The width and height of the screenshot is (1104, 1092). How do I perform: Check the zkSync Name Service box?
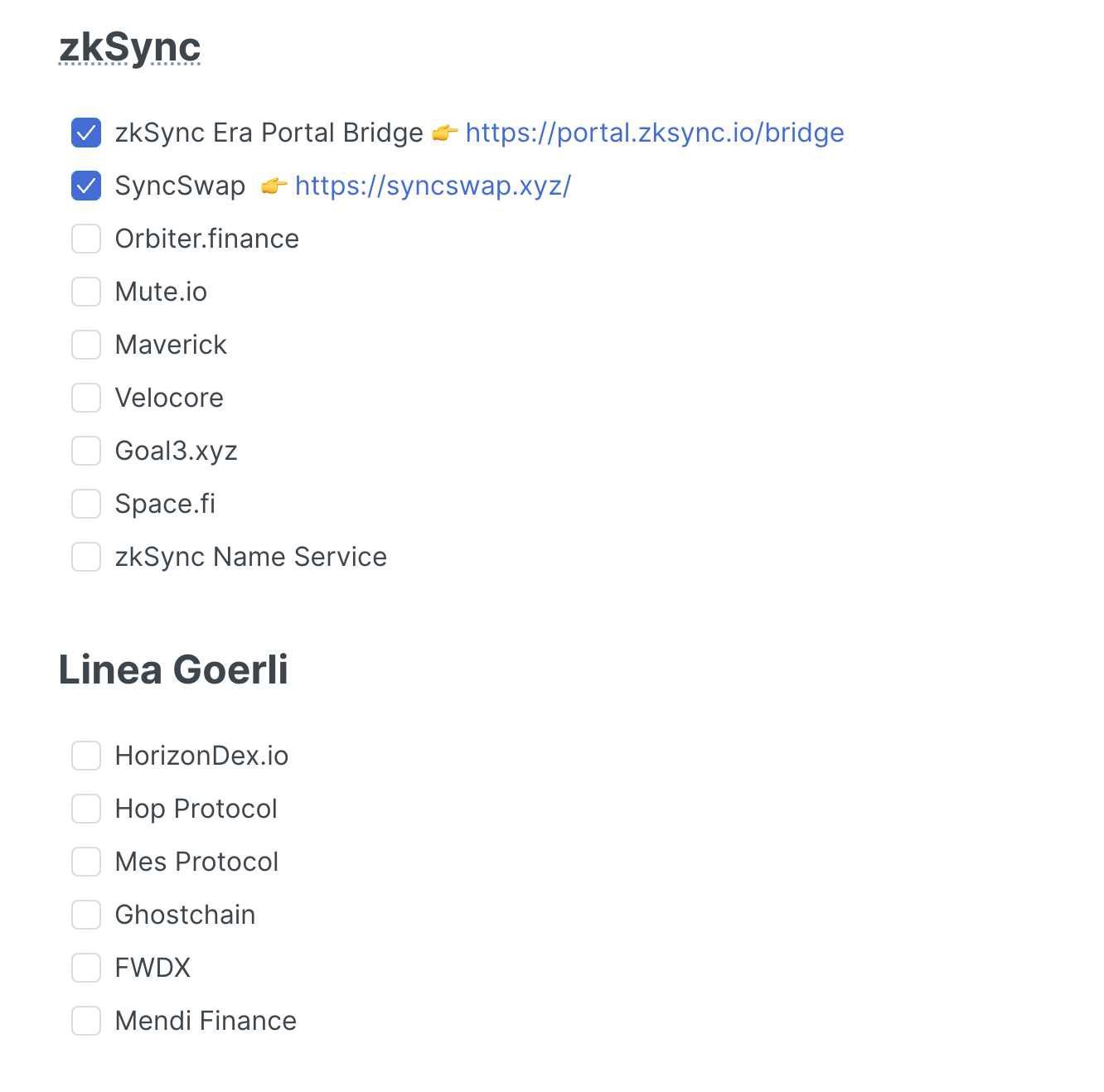[86, 557]
